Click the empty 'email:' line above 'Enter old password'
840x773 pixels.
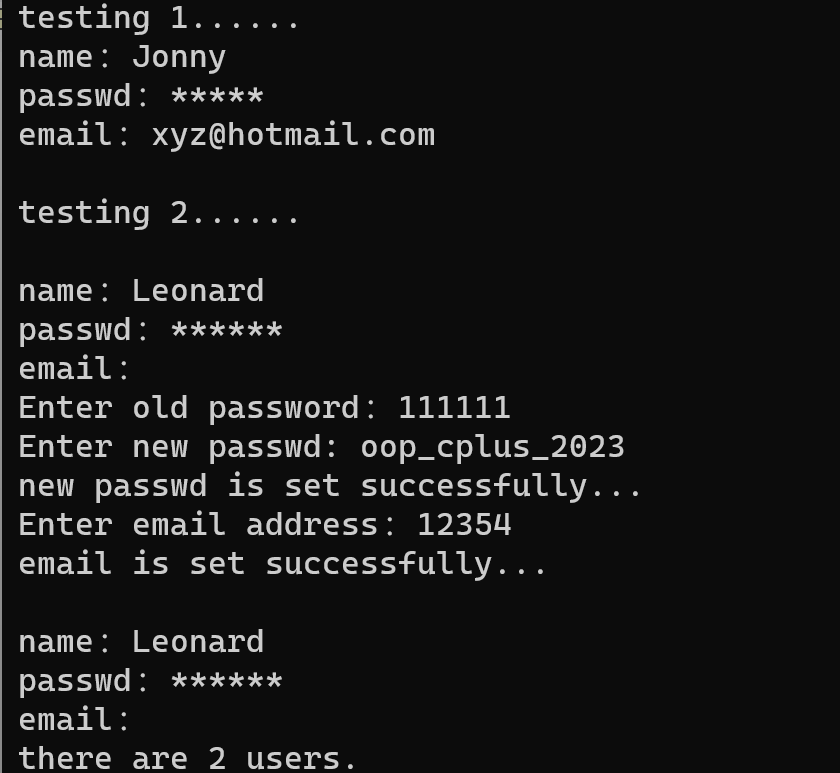[75, 369]
